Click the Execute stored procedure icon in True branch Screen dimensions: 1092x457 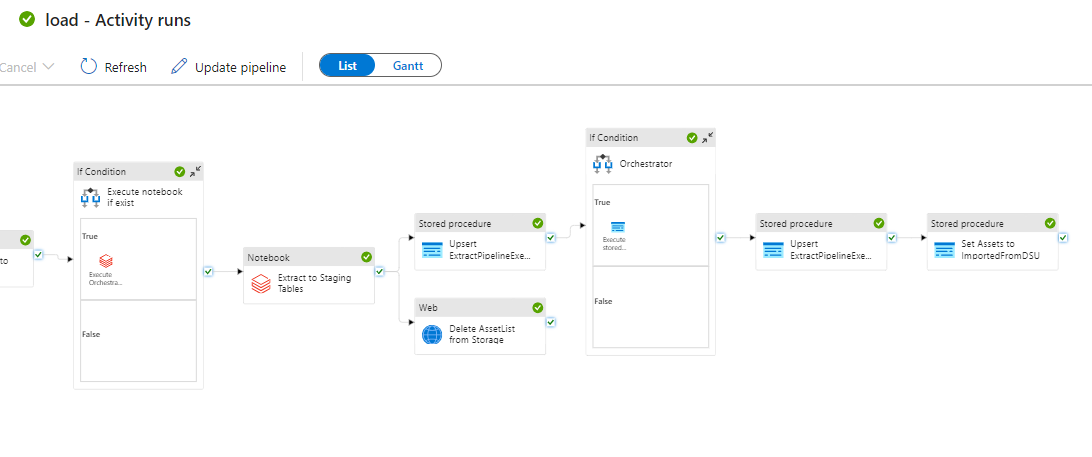click(x=618, y=227)
